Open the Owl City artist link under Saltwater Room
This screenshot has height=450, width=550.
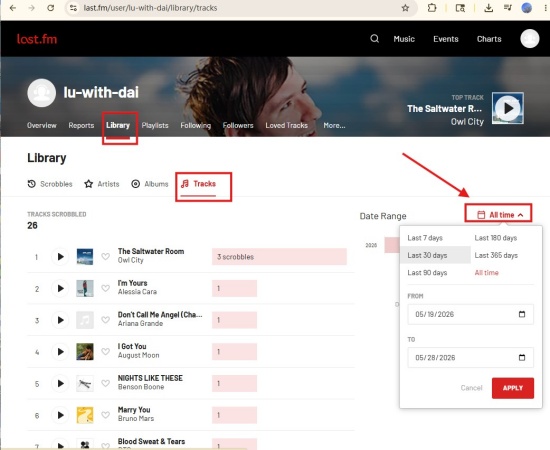coord(130,260)
